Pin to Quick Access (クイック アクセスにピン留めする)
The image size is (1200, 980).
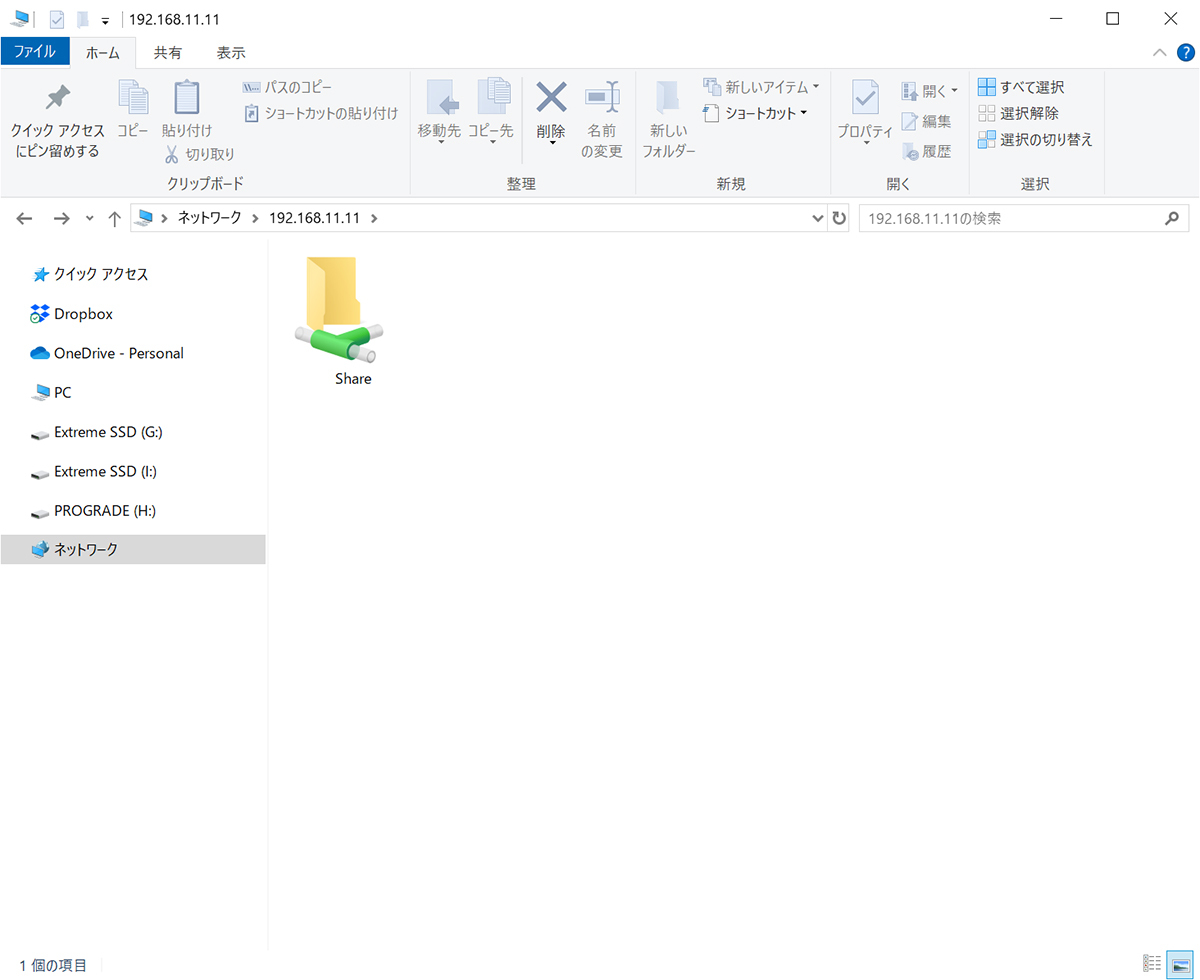[58, 120]
